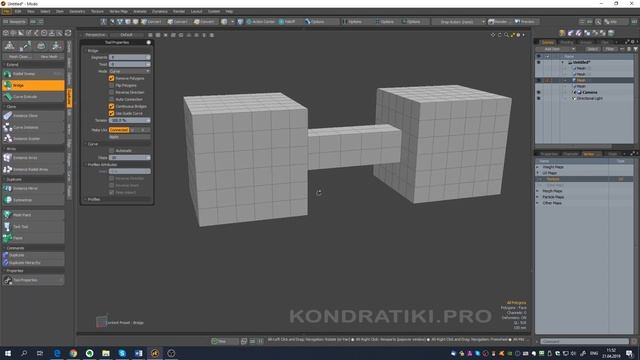Click the Duplicate command
Viewport: 640px width, 360px height.
pyautogui.click(x=33, y=255)
